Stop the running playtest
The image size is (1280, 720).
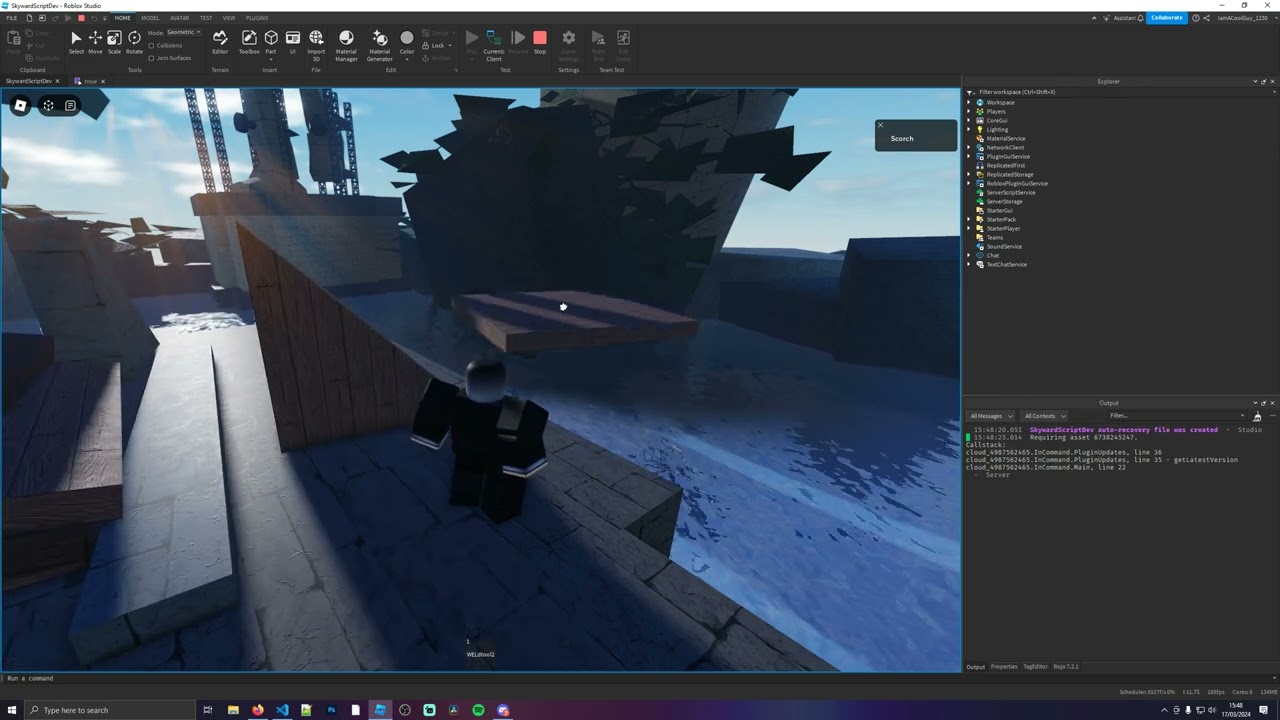tap(540, 41)
